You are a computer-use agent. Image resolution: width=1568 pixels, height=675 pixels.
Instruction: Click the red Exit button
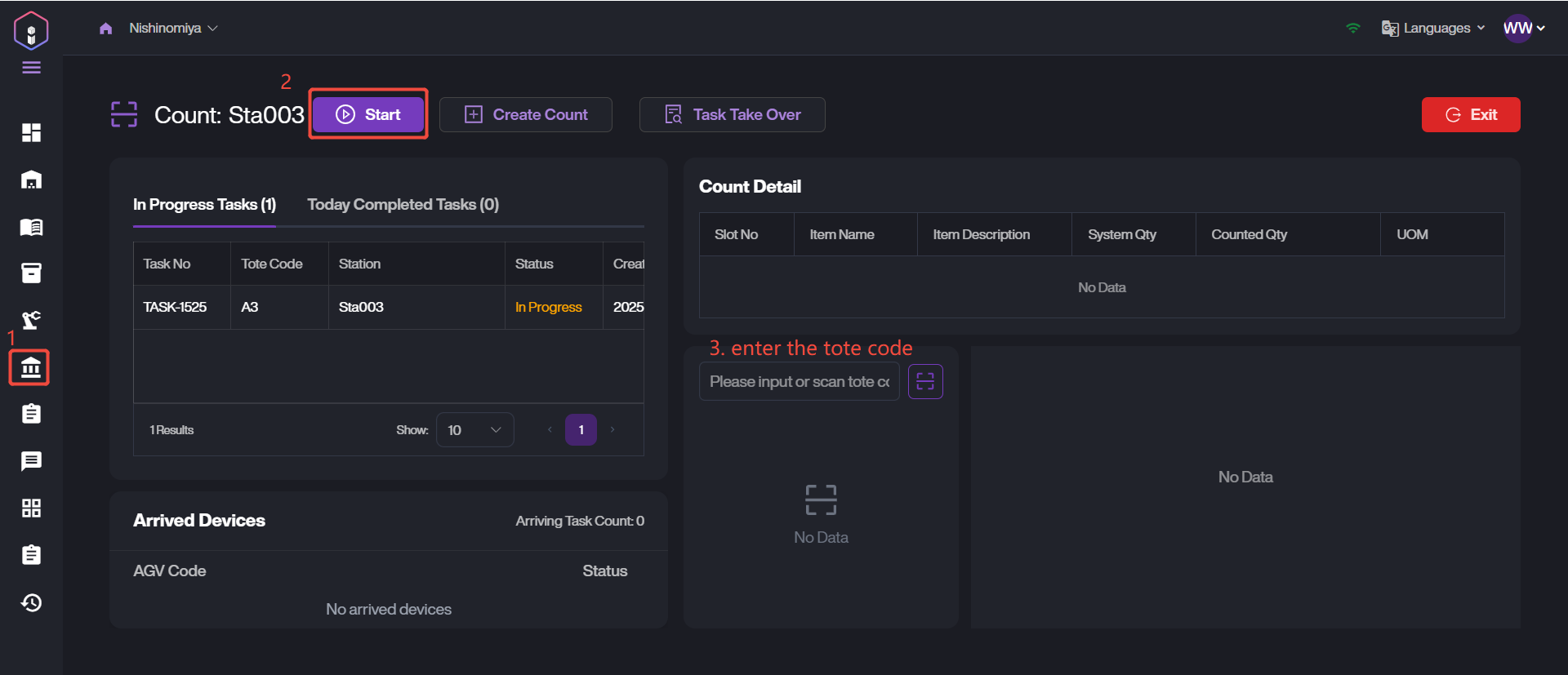(x=1470, y=115)
